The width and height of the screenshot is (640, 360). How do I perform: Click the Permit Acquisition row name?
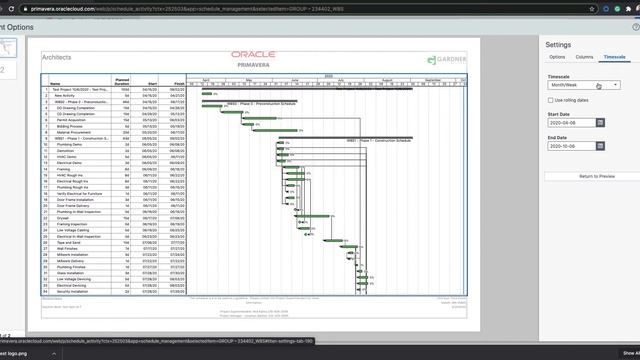pos(71,120)
